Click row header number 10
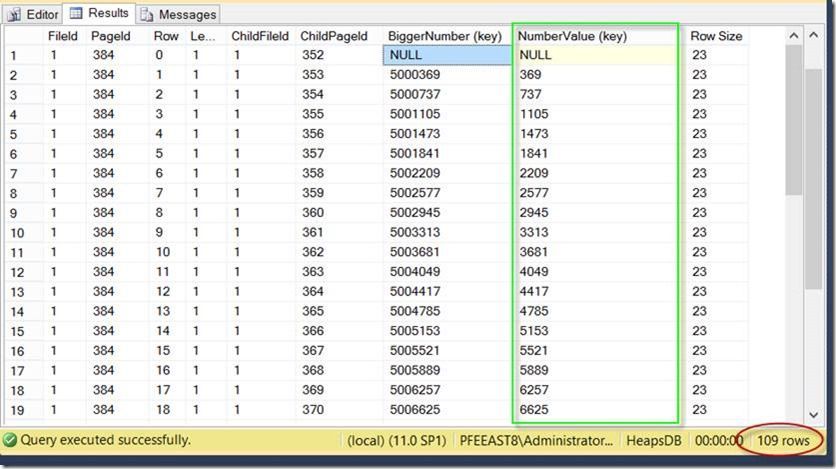The height and width of the screenshot is (469, 836). (23, 233)
